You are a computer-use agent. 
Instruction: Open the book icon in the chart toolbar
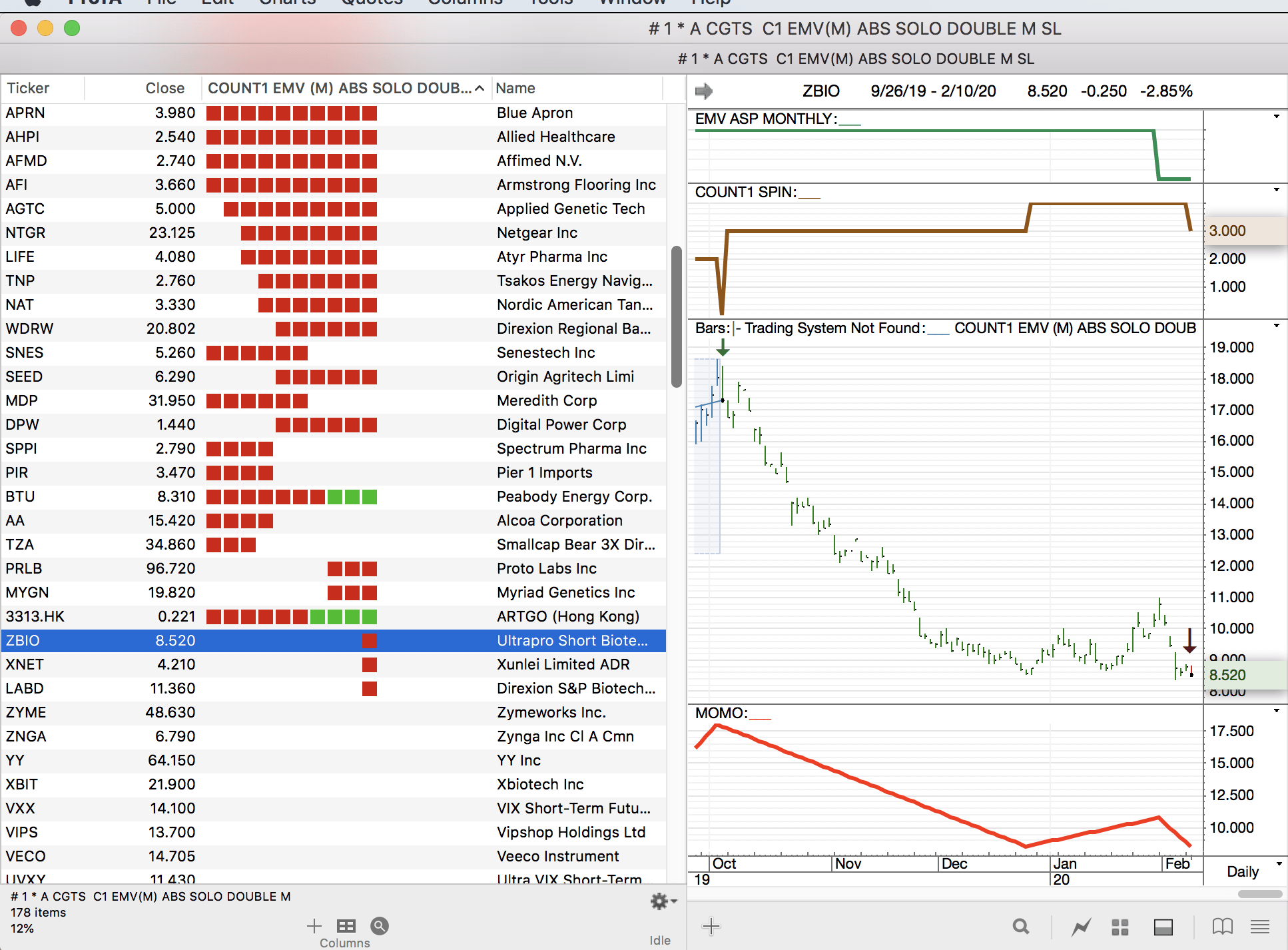1222,927
